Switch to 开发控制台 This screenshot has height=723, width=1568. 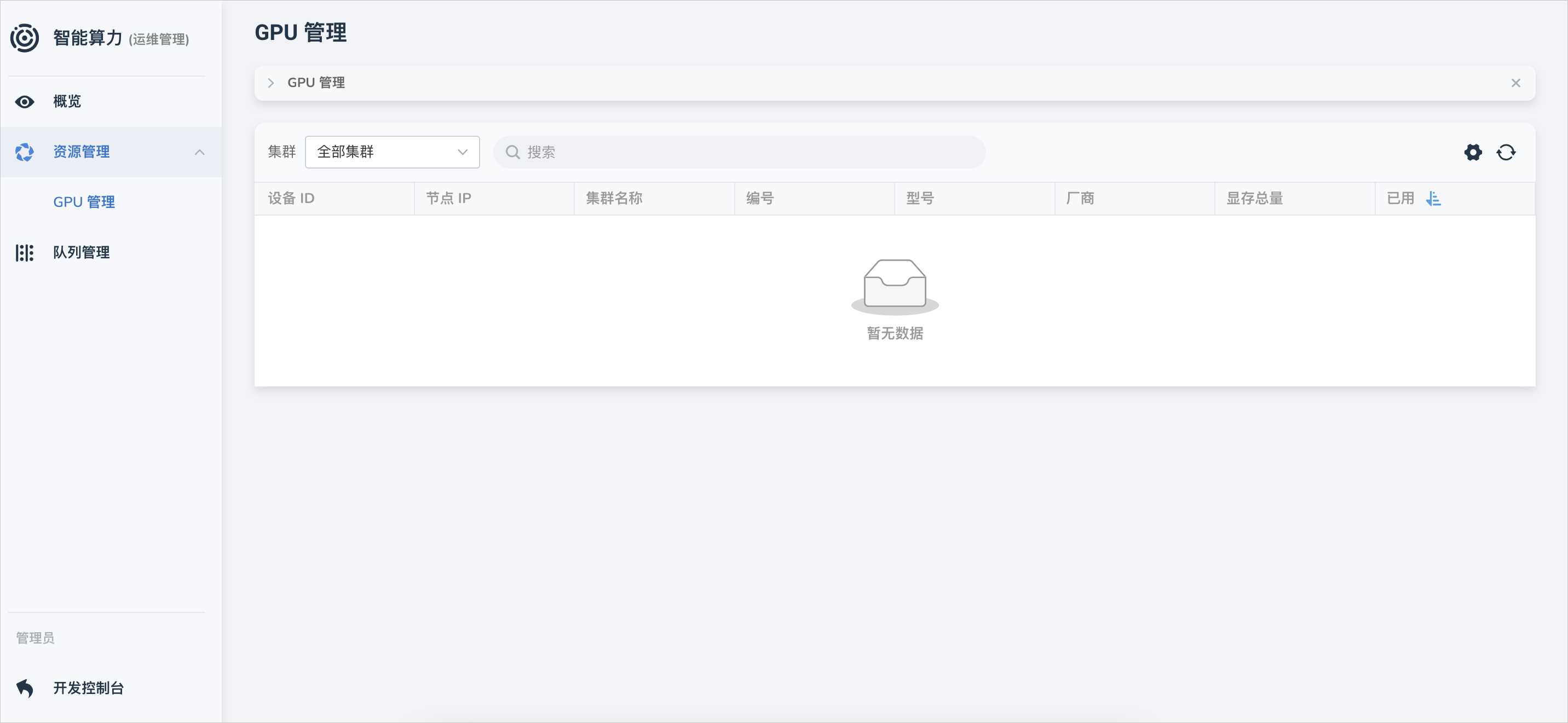(x=111, y=688)
